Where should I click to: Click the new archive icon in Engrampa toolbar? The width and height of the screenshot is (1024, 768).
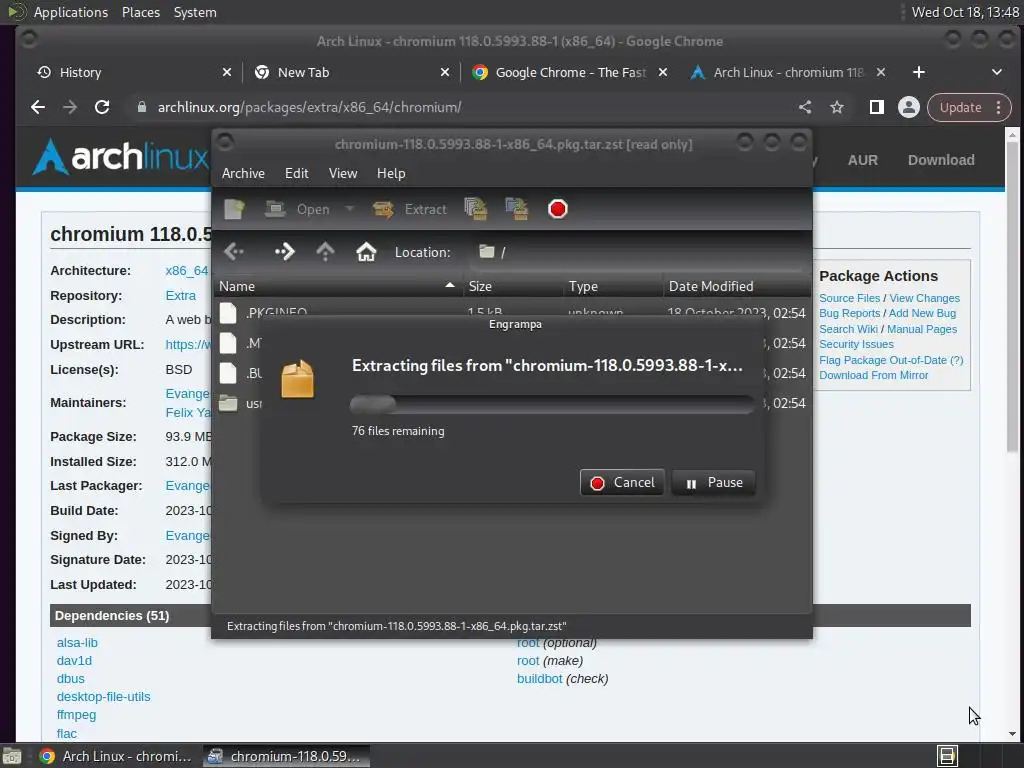234,209
